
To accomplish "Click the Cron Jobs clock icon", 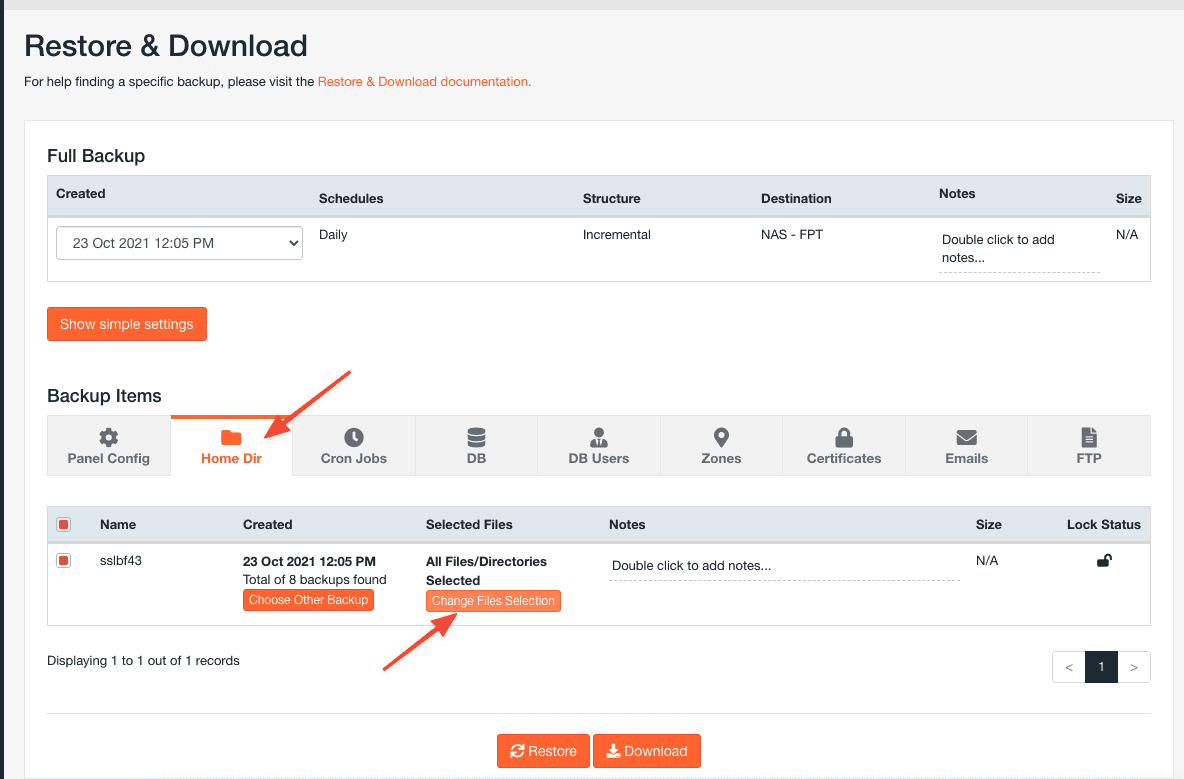I will coord(353,437).
